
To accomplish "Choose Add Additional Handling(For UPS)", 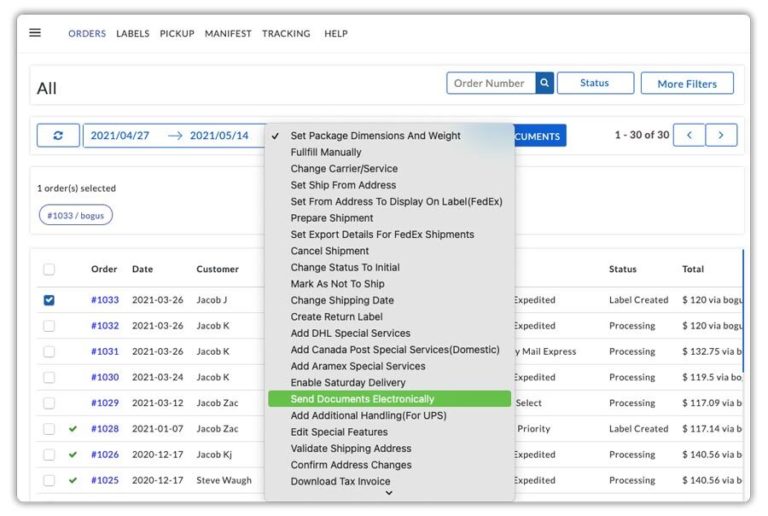I will pyautogui.click(x=389, y=416).
